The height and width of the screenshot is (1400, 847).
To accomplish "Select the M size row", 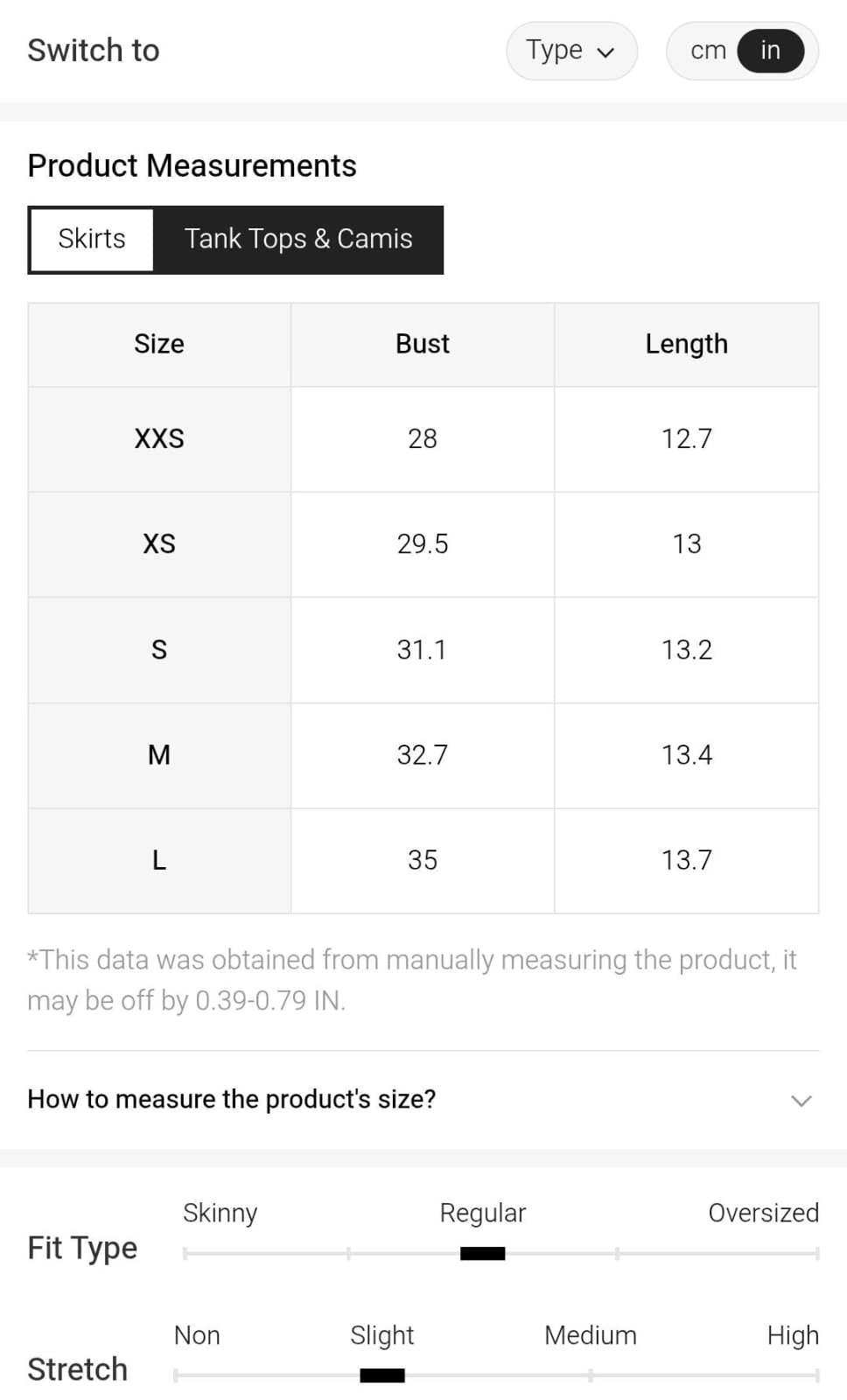I will click(159, 755).
